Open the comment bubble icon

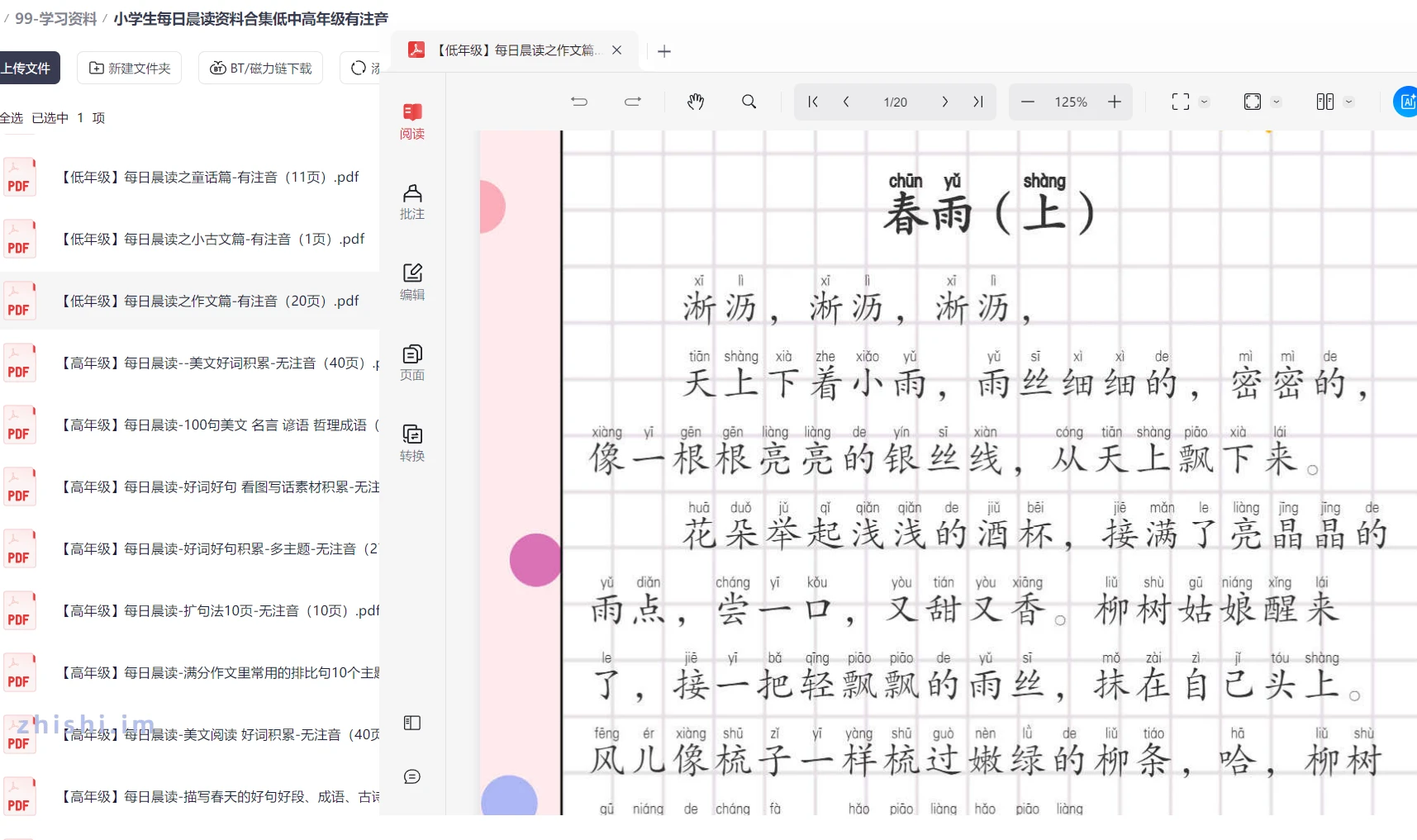coord(412,776)
